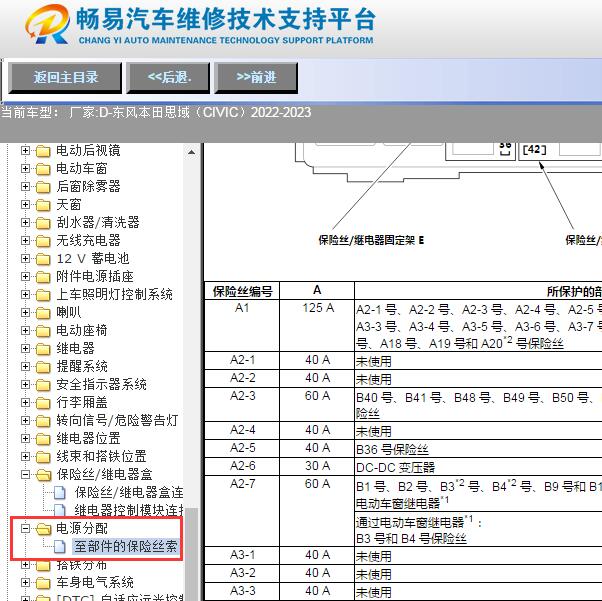Viewport: 602px width, 601px height.
Task: Expand the 电动后视镜 tree node
Action: 25,151
